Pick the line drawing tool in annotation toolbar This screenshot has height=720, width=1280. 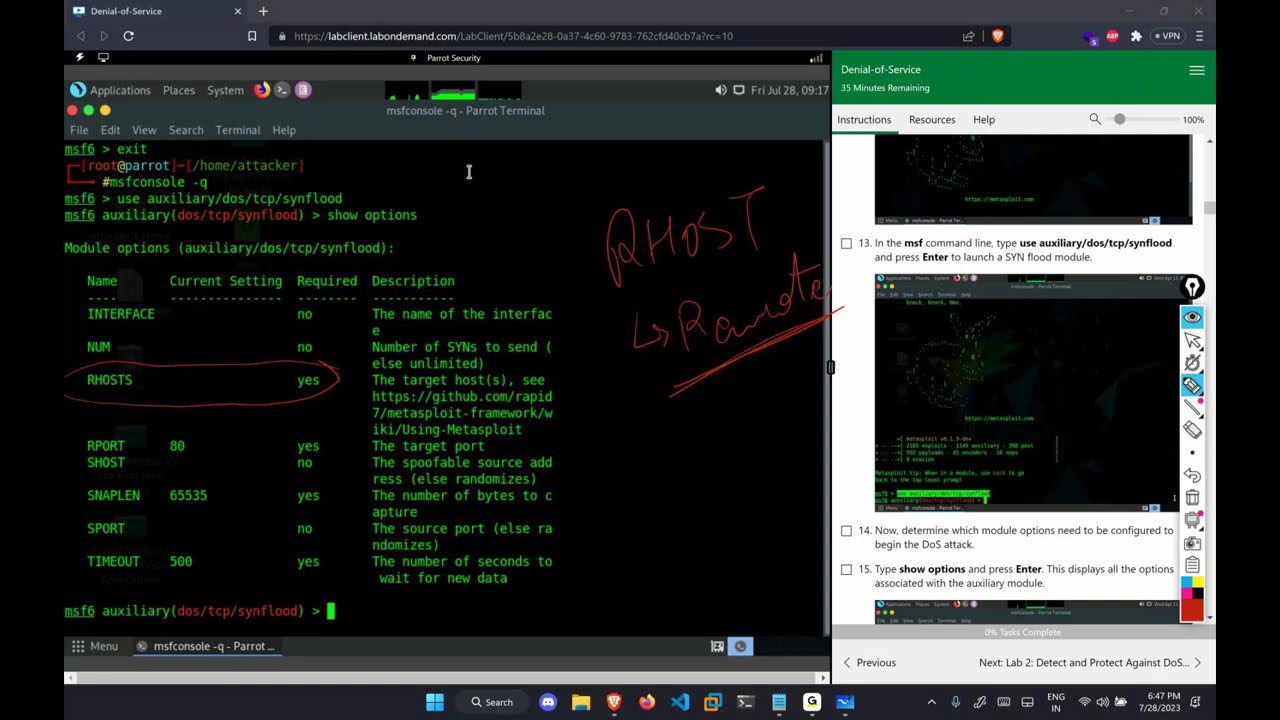tap(1192, 407)
